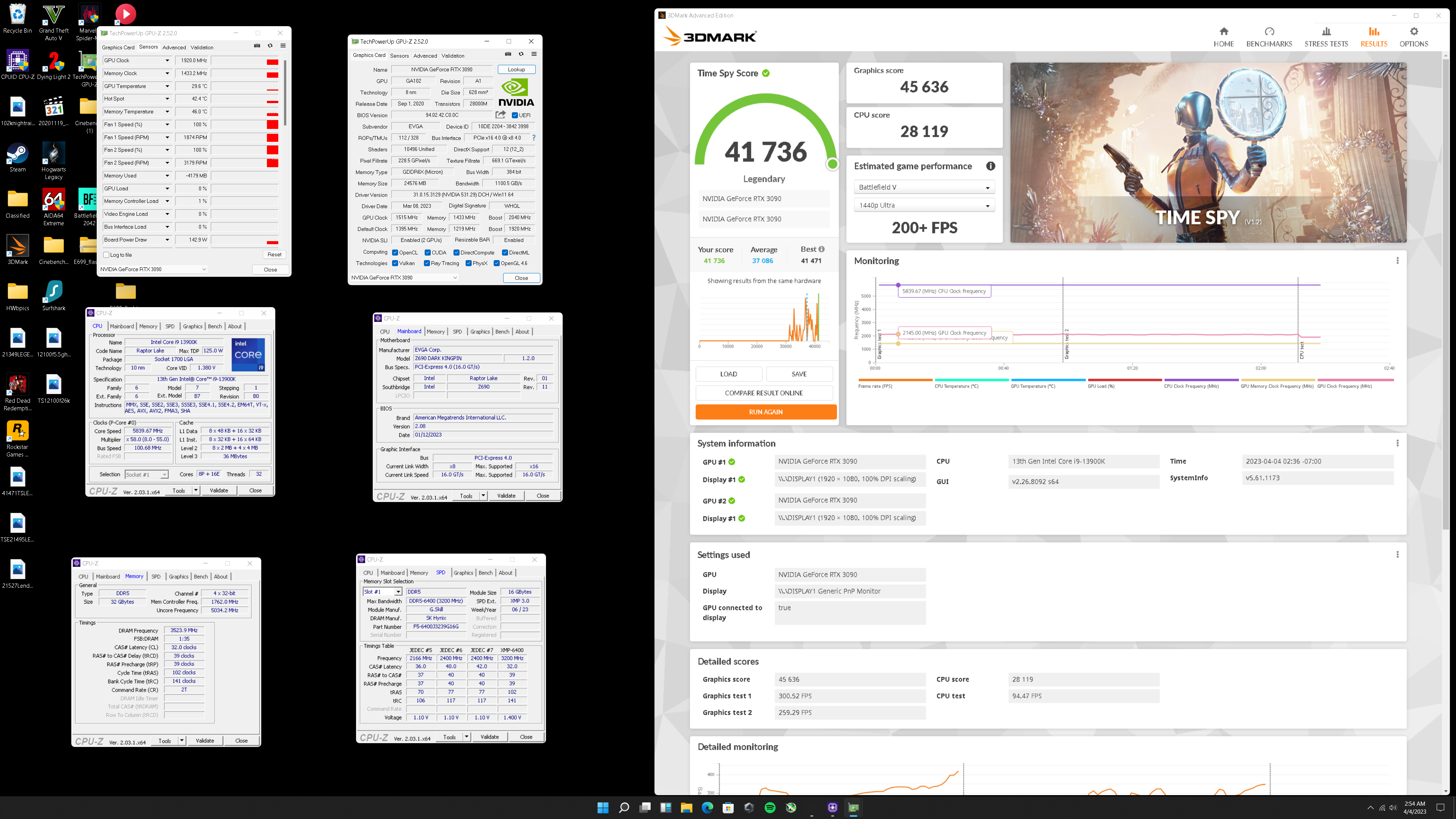Open the System information three-dot menu
1456x819 pixels.
pos(1397,443)
